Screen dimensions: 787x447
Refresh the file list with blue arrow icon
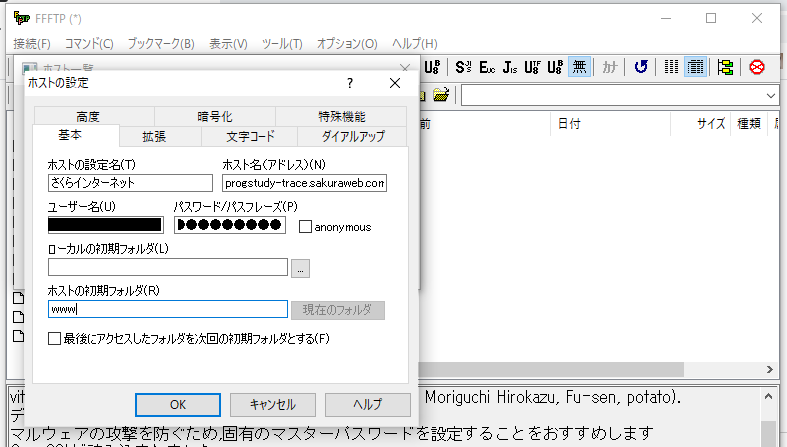click(641, 67)
